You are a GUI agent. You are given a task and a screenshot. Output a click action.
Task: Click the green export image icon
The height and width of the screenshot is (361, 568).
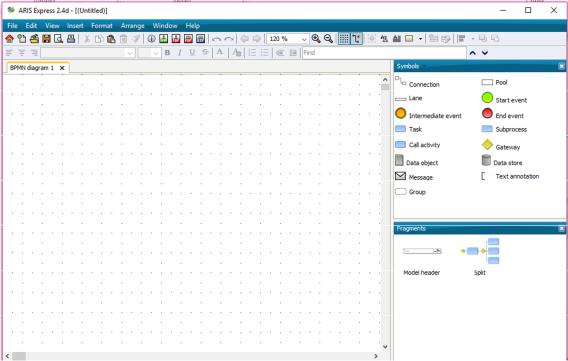(x=164, y=39)
